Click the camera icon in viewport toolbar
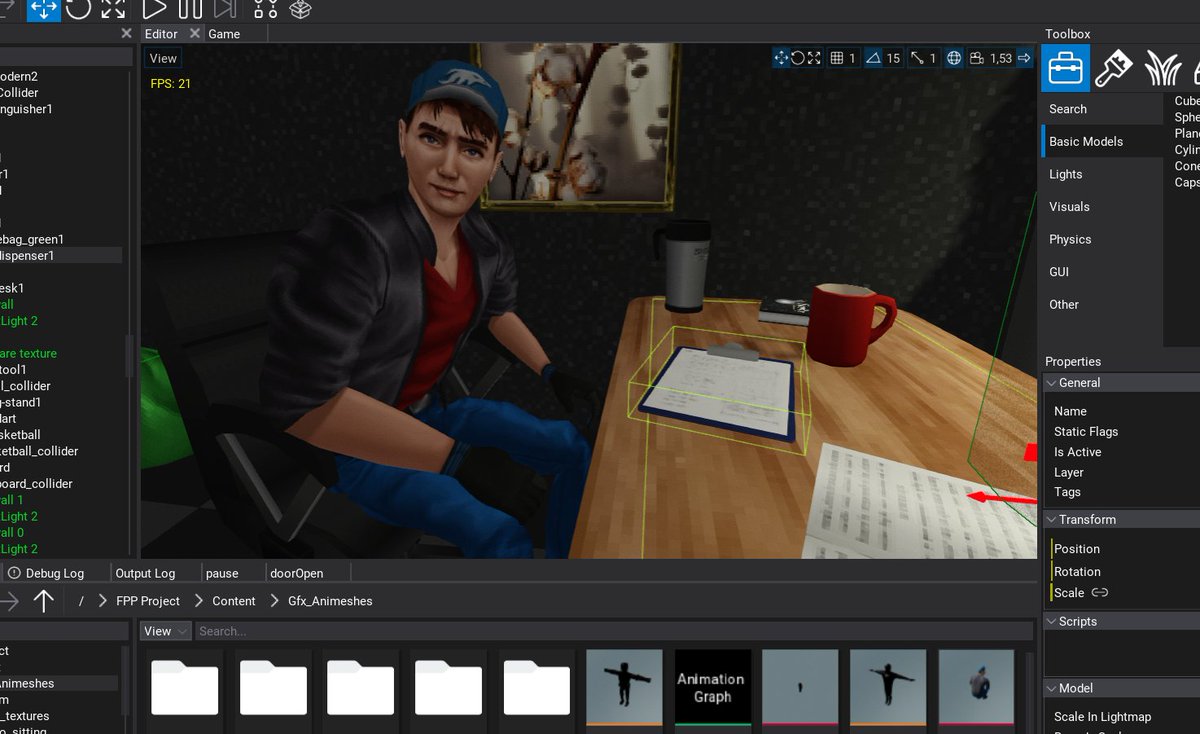Viewport: 1200px width, 734px height. (x=979, y=58)
